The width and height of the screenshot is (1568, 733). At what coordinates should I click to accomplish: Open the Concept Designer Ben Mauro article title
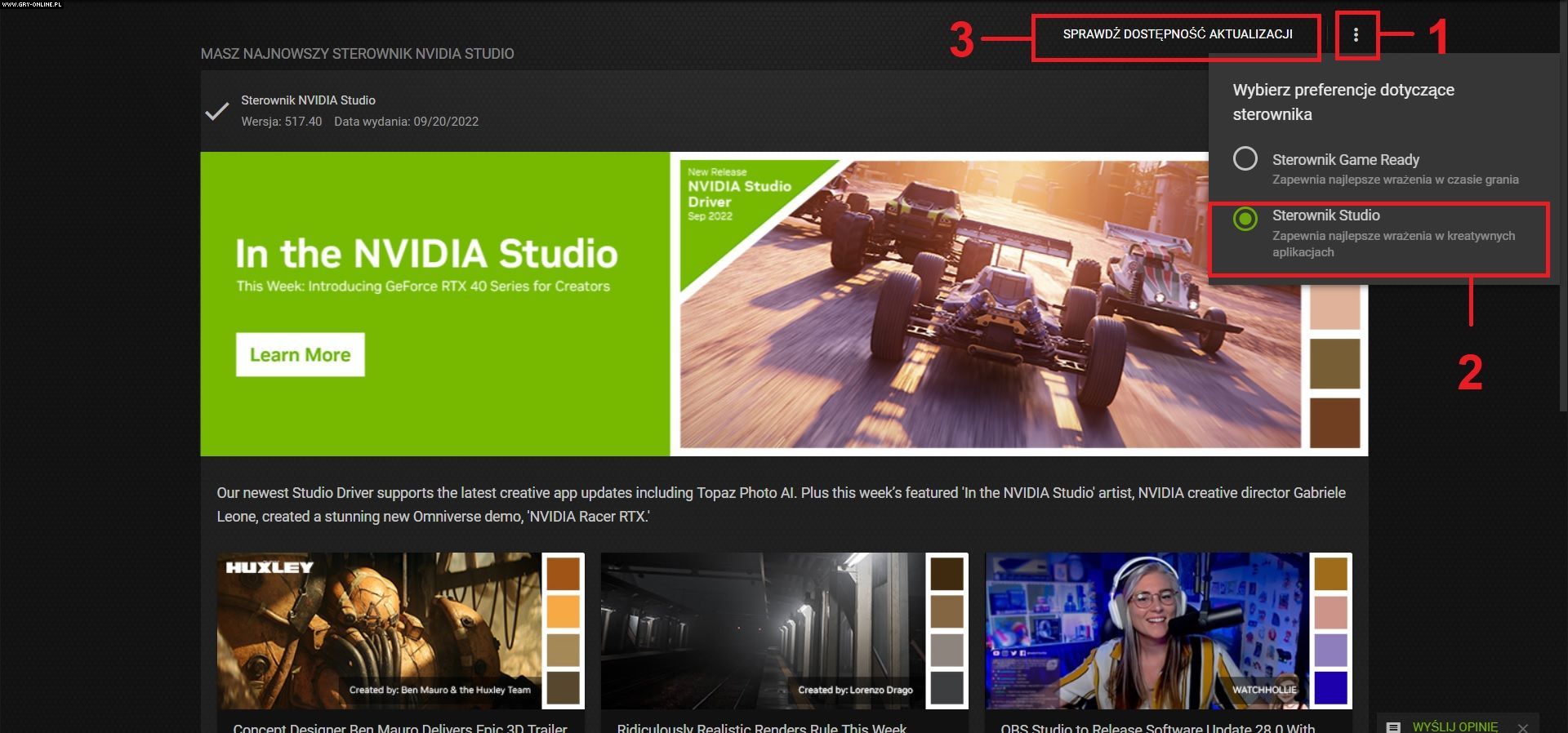point(399,726)
